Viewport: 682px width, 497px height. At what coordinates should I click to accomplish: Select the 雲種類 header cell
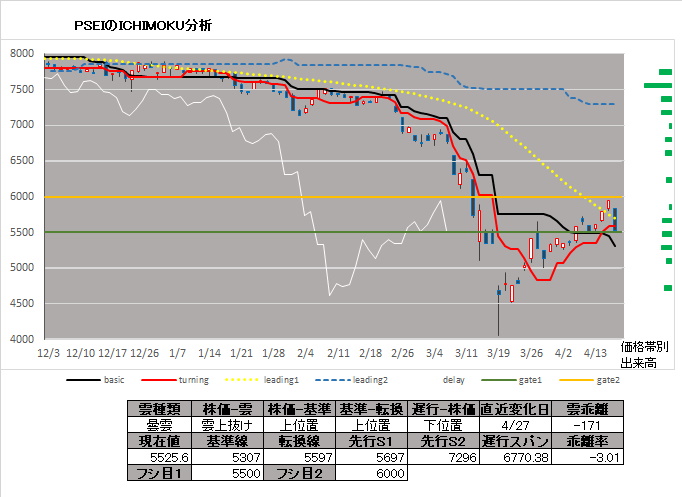(159, 409)
